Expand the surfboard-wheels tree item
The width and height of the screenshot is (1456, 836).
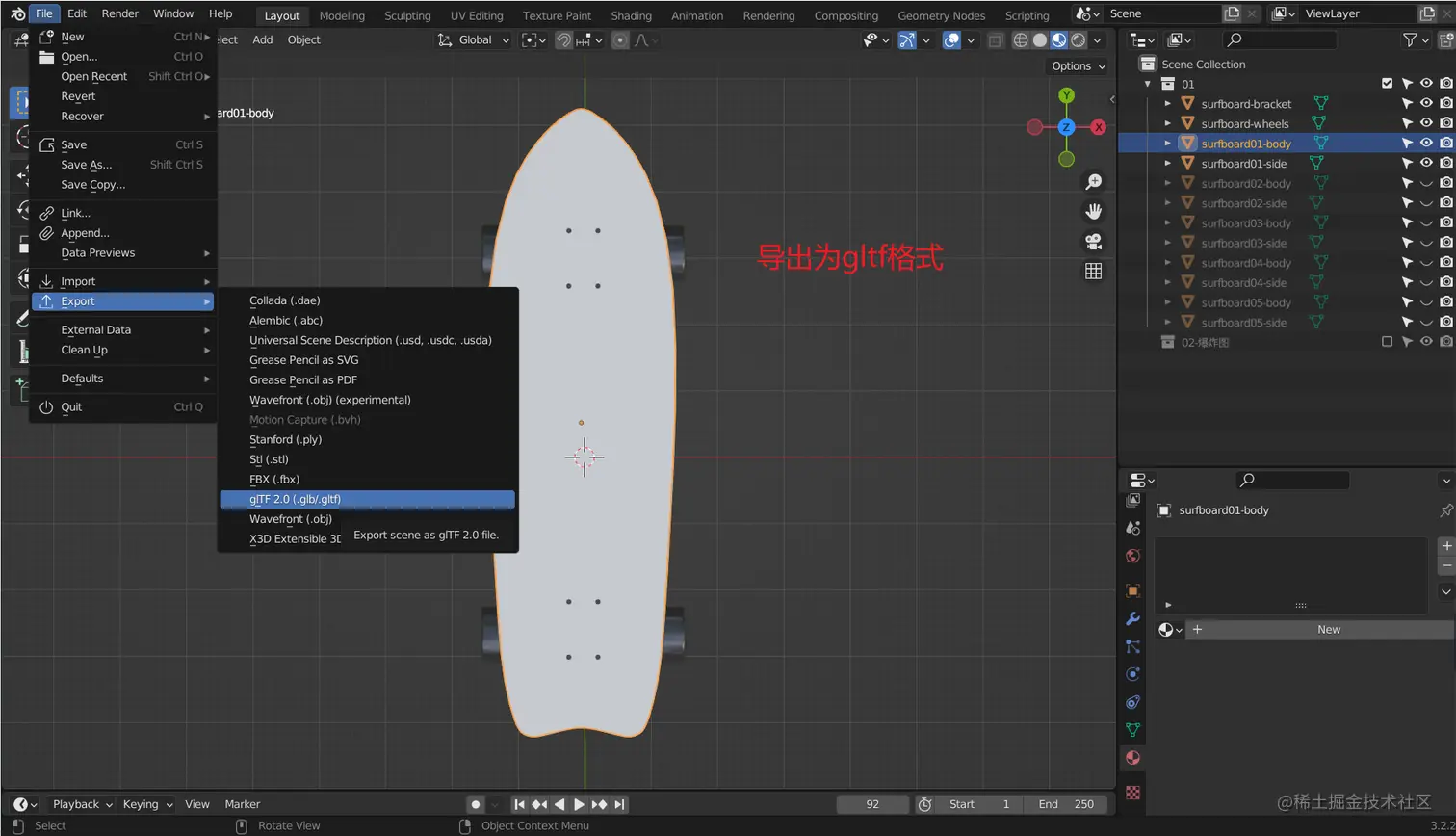pyautogui.click(x=1168, y=123)
